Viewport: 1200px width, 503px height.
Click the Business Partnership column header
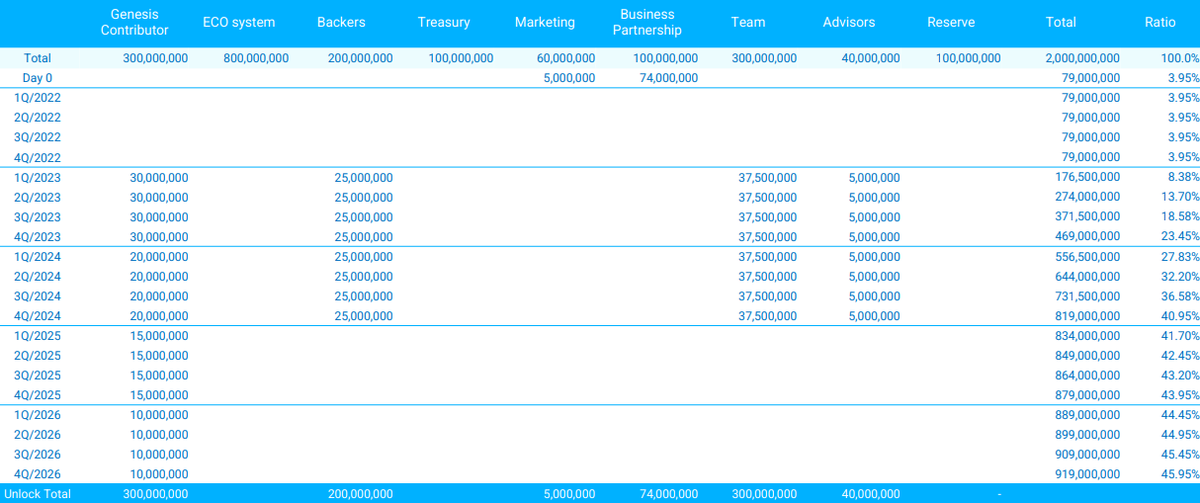click(x=647, y=22)
